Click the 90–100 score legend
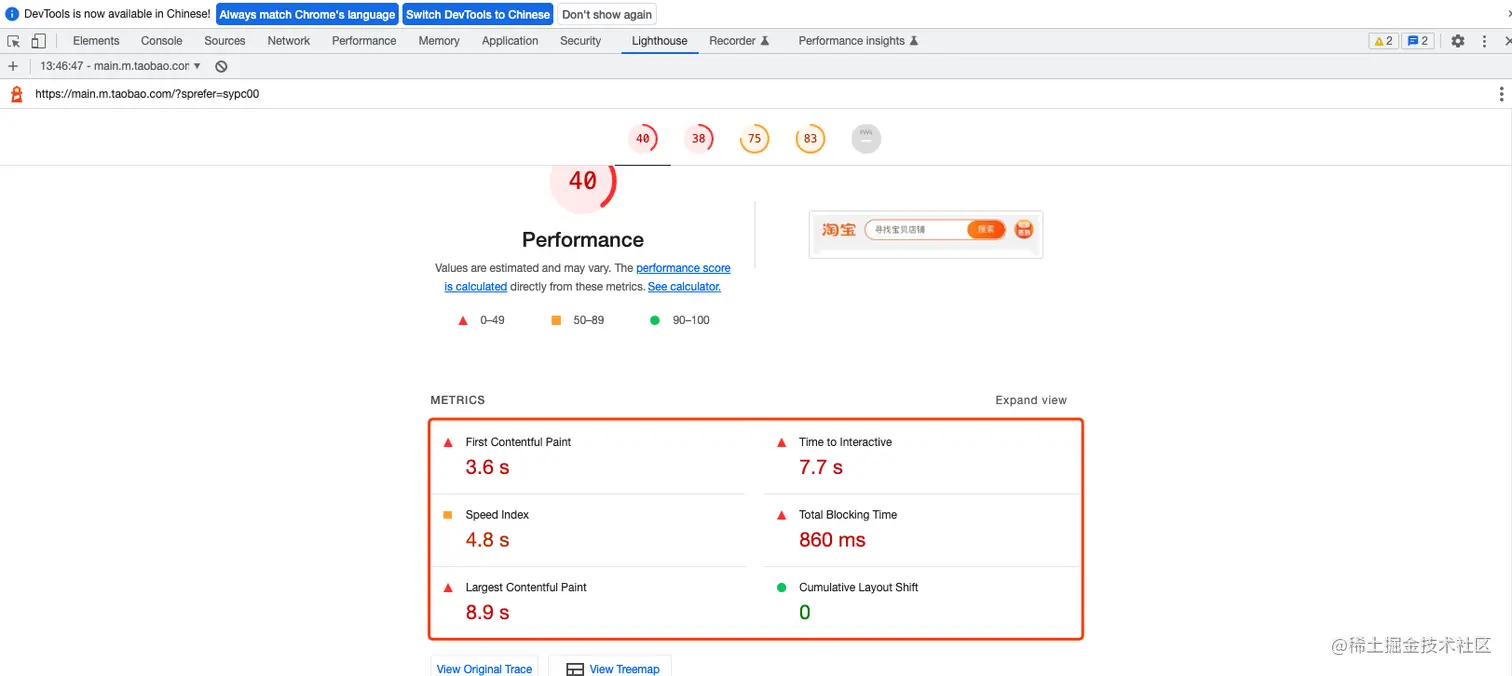The height and width of the screenshot is (676, 1512). [x=680, y=320]
